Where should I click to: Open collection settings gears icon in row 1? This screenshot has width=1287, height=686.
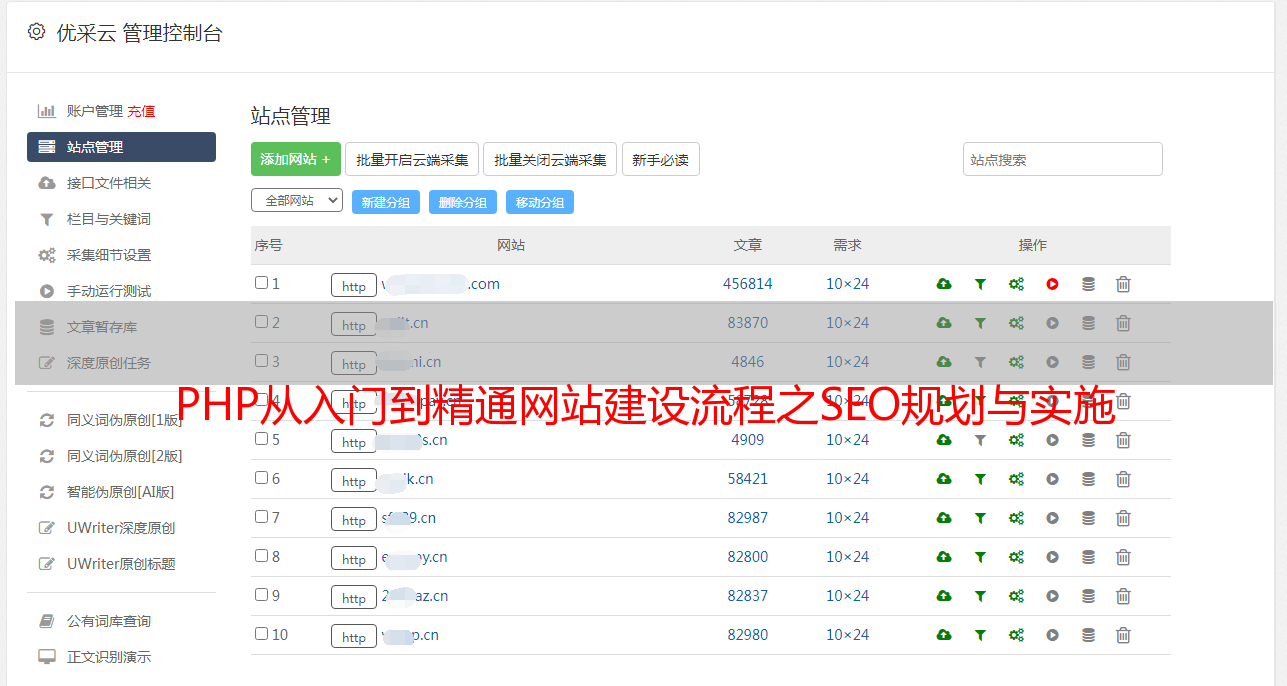coord(1016,284)
